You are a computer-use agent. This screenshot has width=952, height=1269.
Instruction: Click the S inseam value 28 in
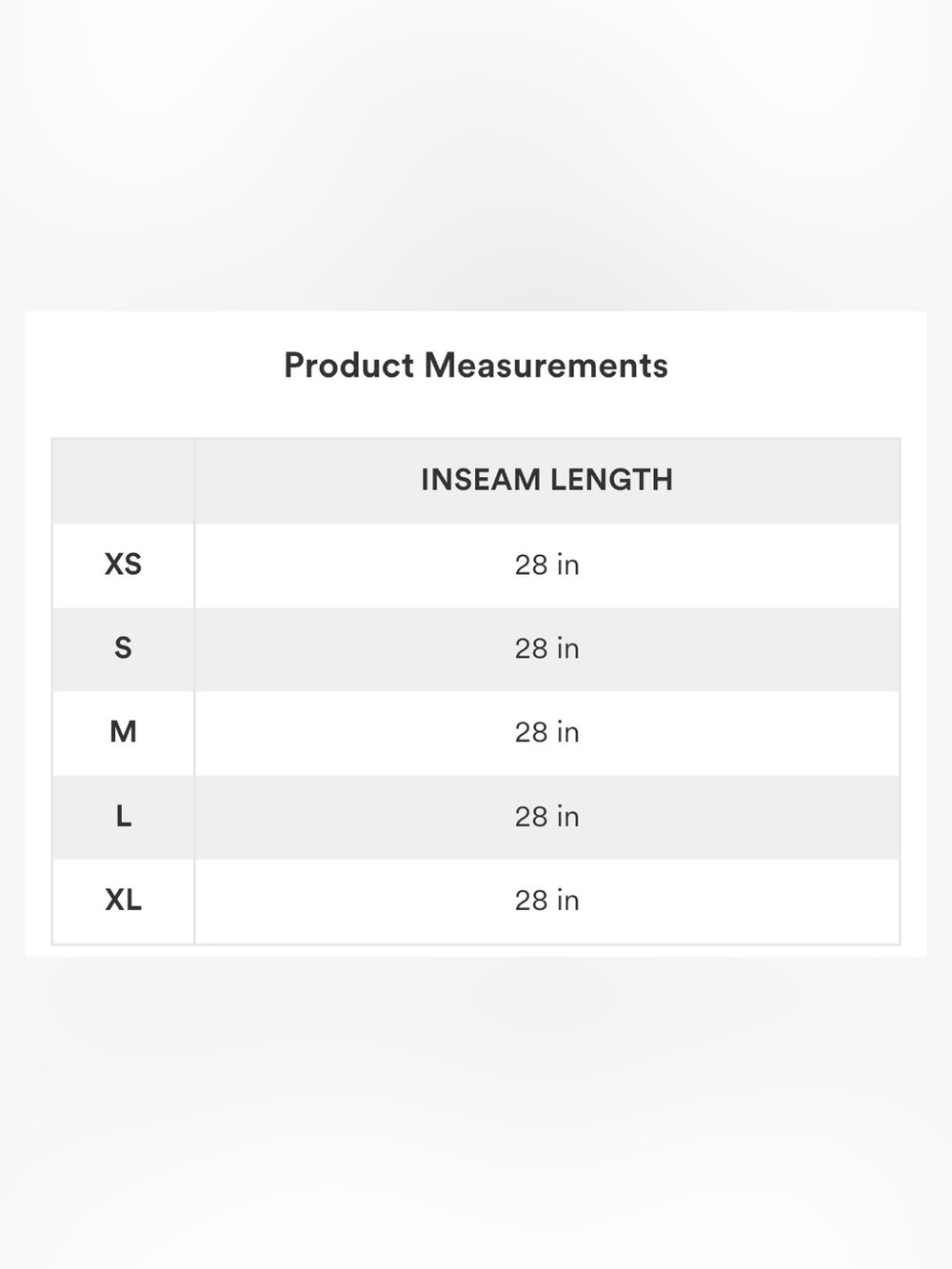tap(547, 649)
